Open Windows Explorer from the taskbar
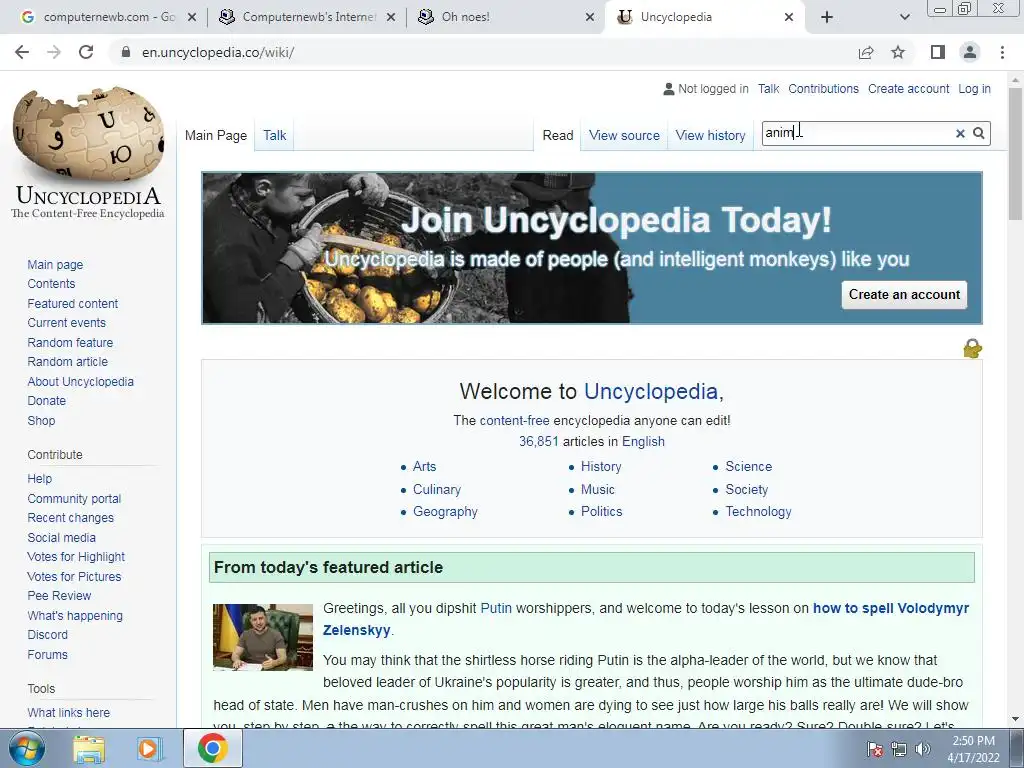 coord(89,748)
